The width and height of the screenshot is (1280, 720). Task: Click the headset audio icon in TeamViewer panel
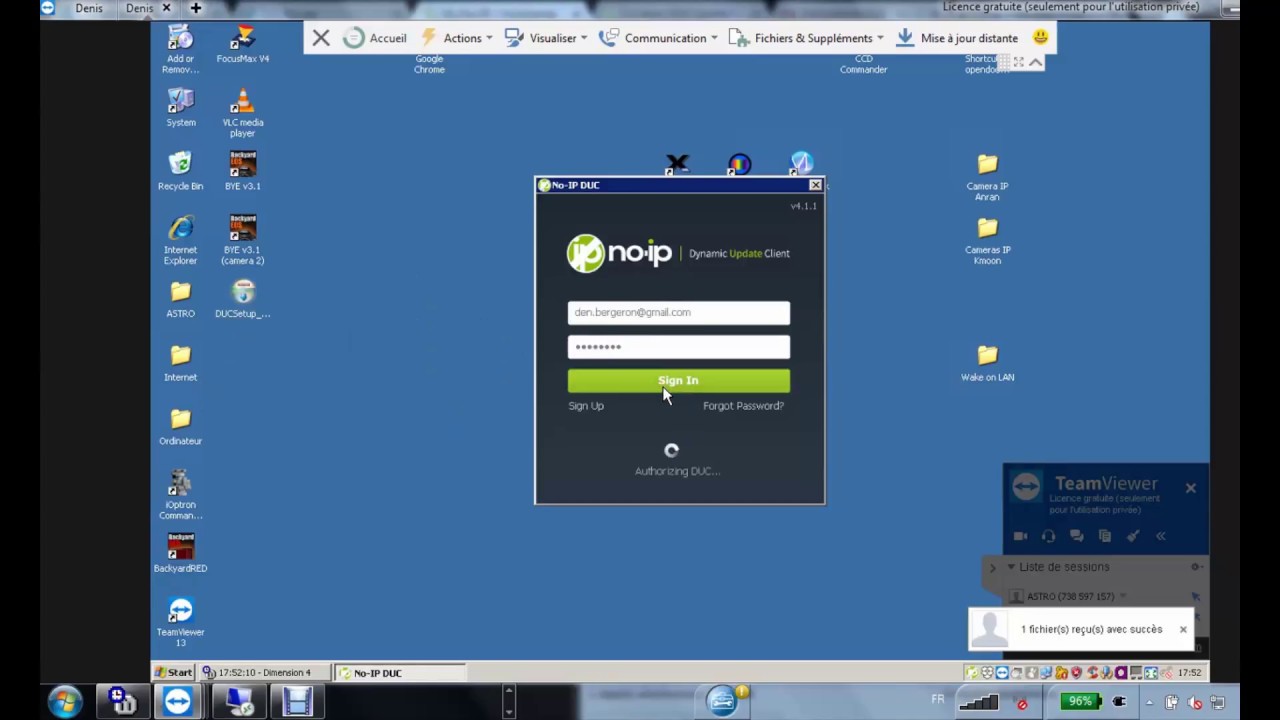(x=1048, y=536)
